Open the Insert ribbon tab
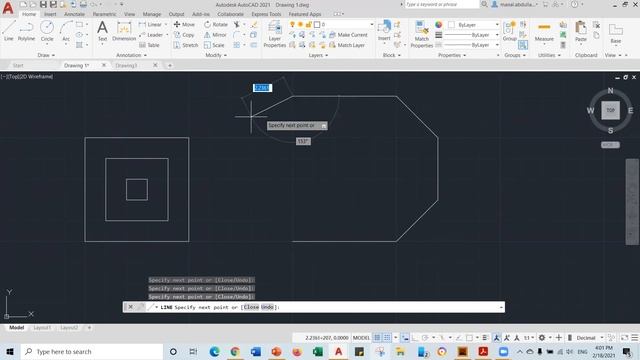 [x=50, y=14]
